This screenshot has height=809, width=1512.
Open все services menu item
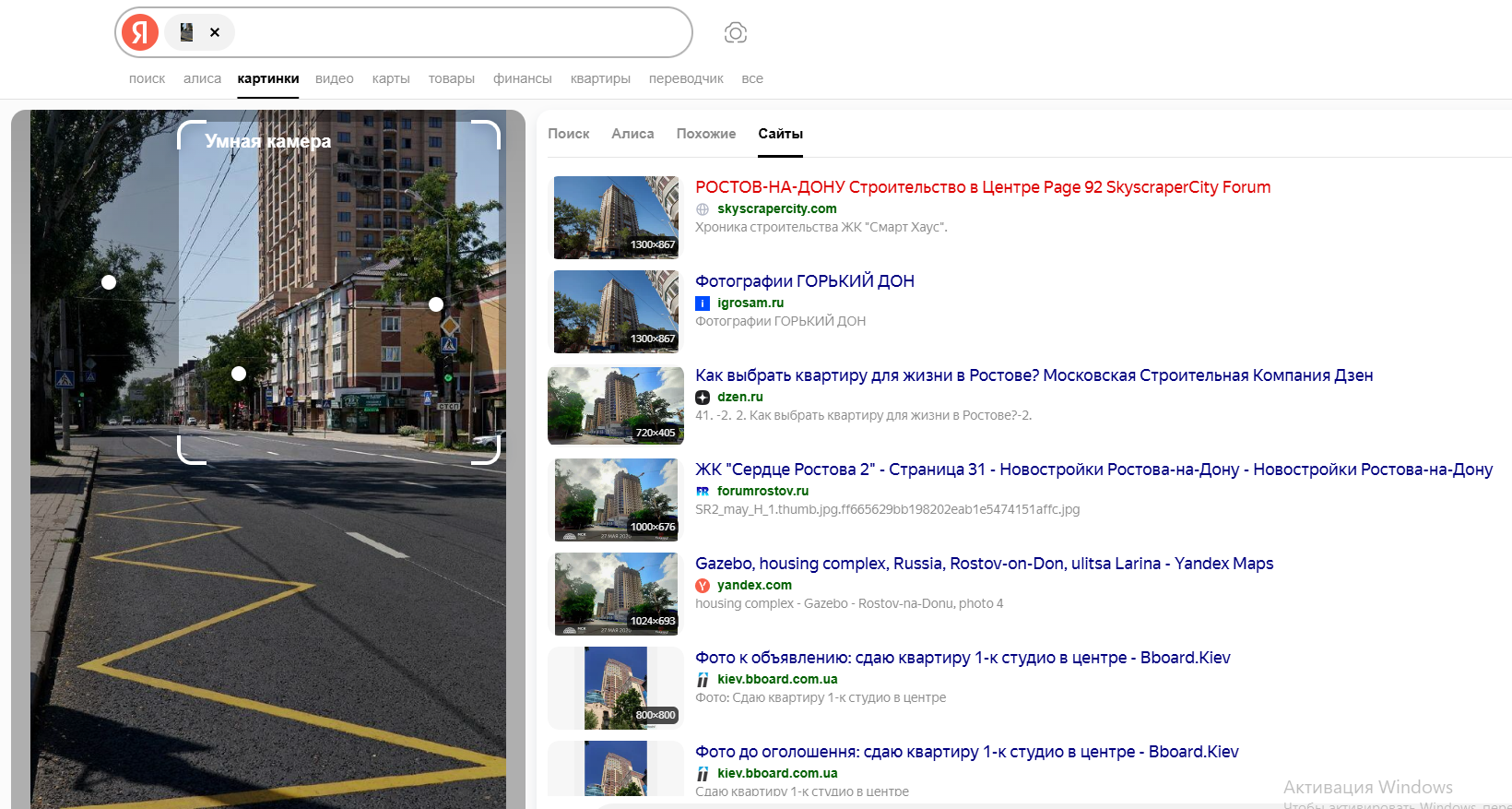pyautogui.click(x=752, y=78)
